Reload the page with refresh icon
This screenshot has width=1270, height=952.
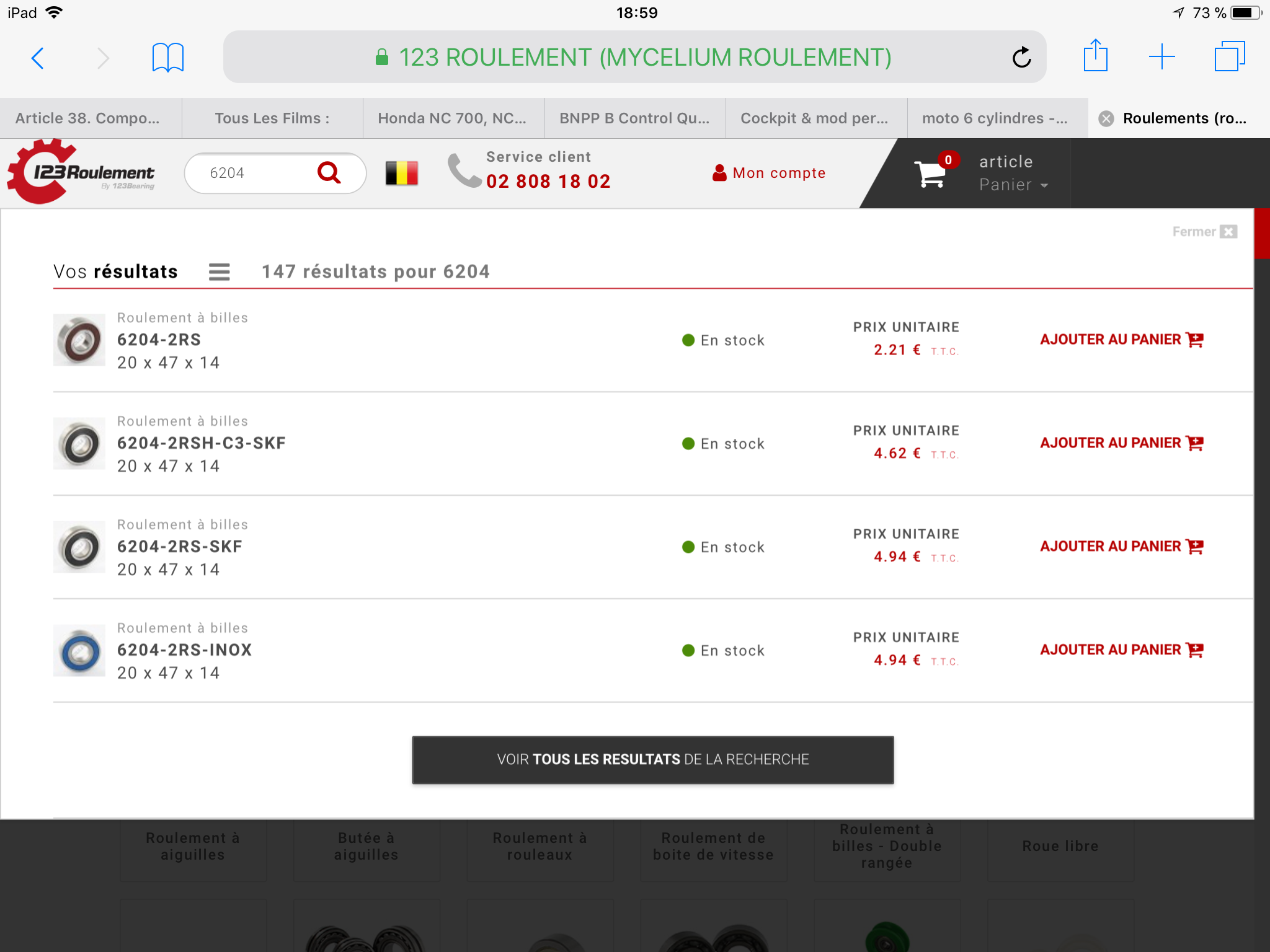coord(1021,58)
